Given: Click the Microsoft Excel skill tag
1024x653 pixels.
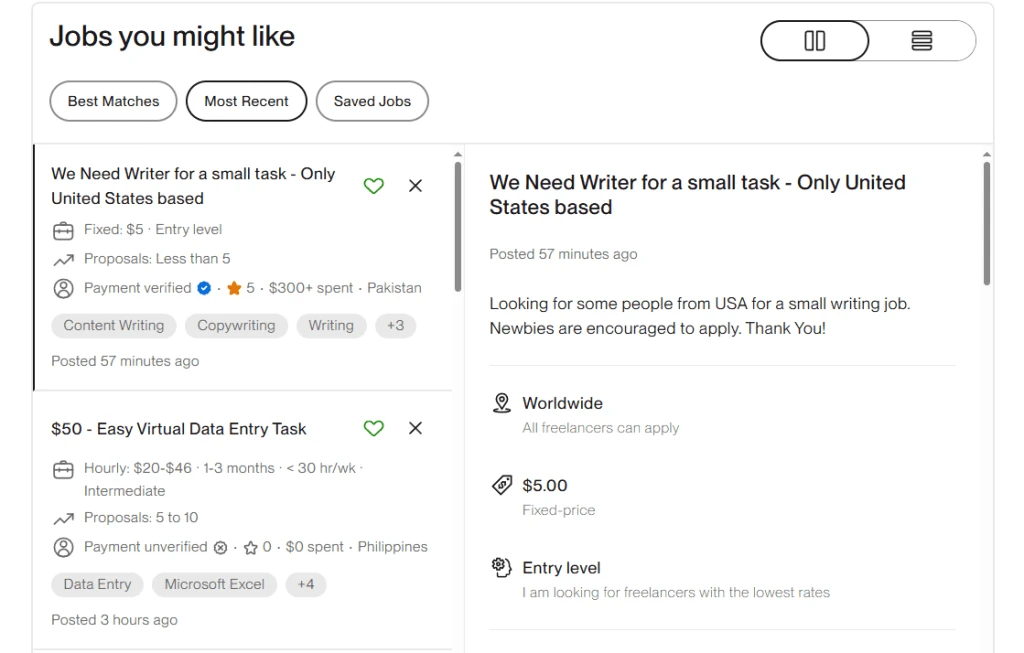Looking at the screenshot, I should 214,584.
